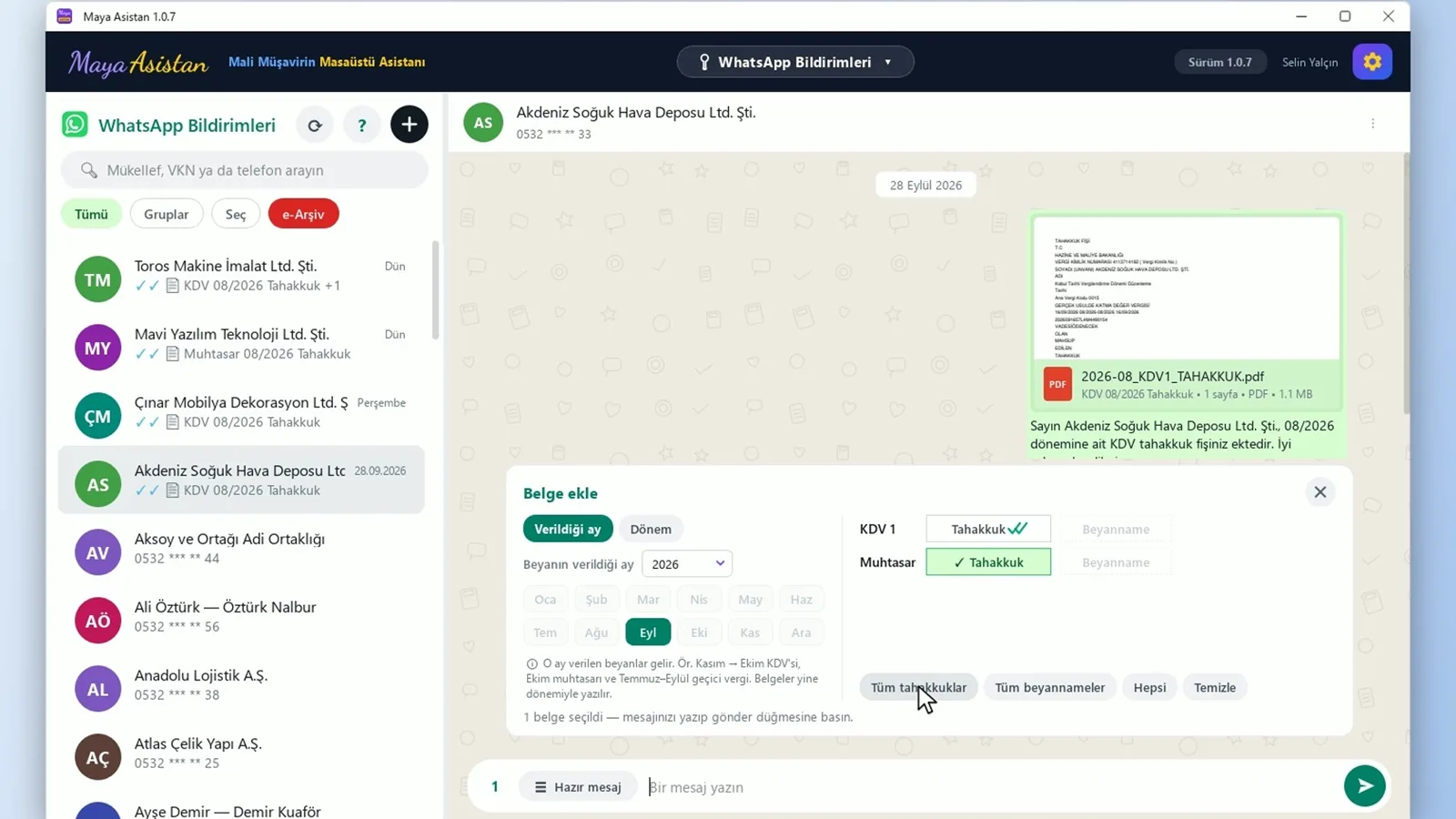Click file name 2026-08_KDV1_TAHAKKUK.pdf
The image size is (1456, 819).
click(x=1172, y=376)
